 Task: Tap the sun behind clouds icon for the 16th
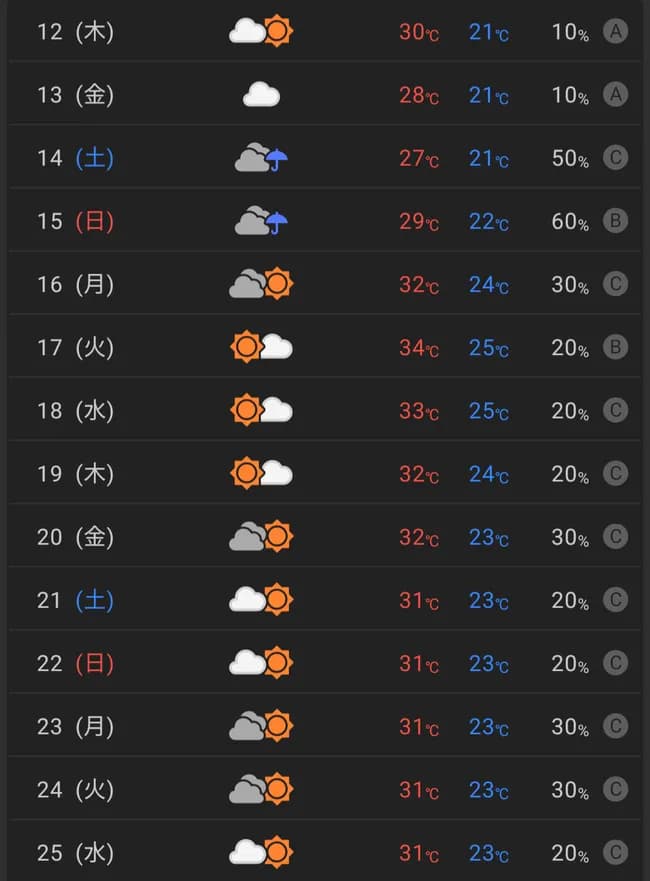[x=260, y=282]
